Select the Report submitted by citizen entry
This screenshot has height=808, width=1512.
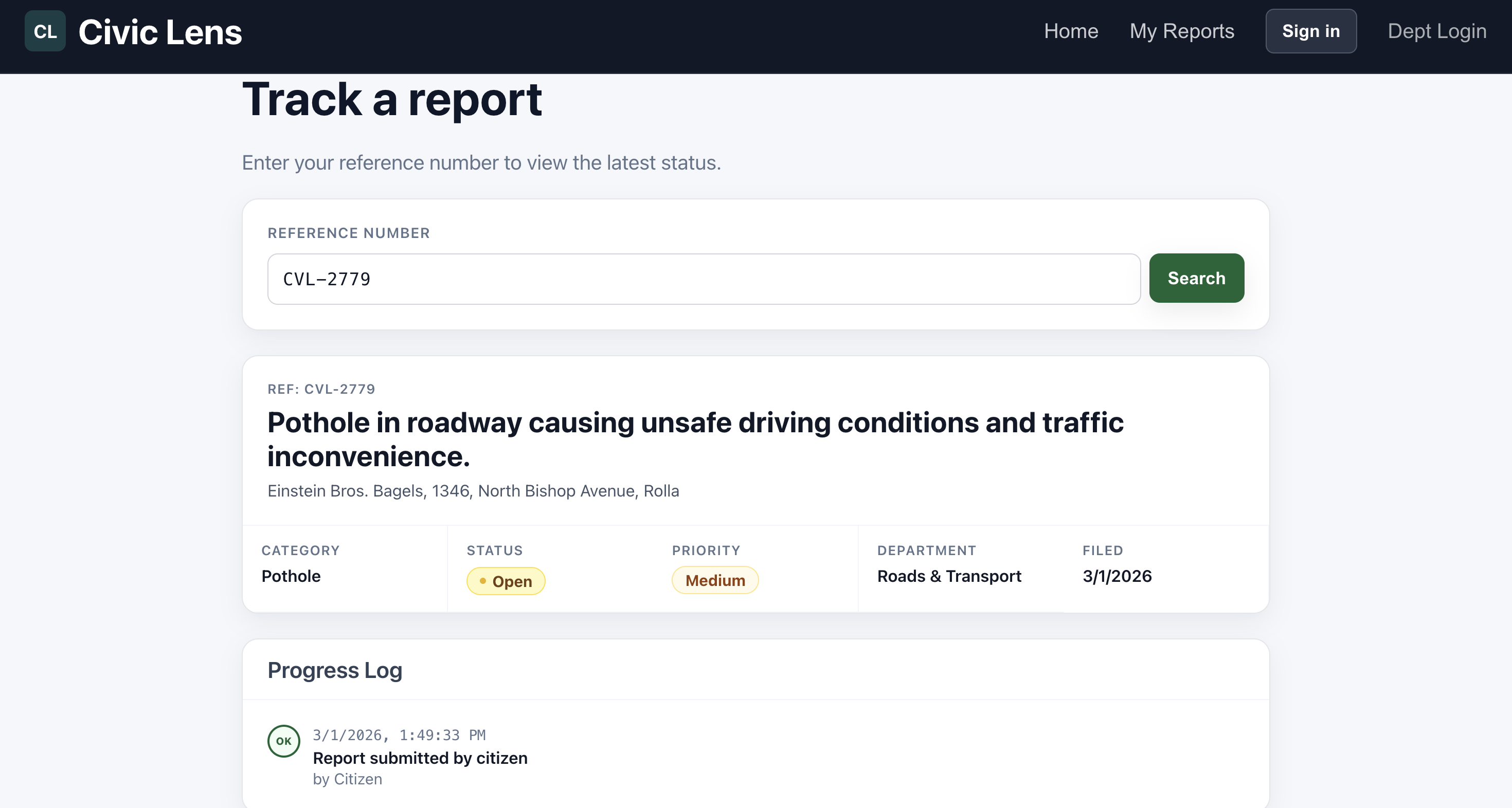(x=420, y=758)
